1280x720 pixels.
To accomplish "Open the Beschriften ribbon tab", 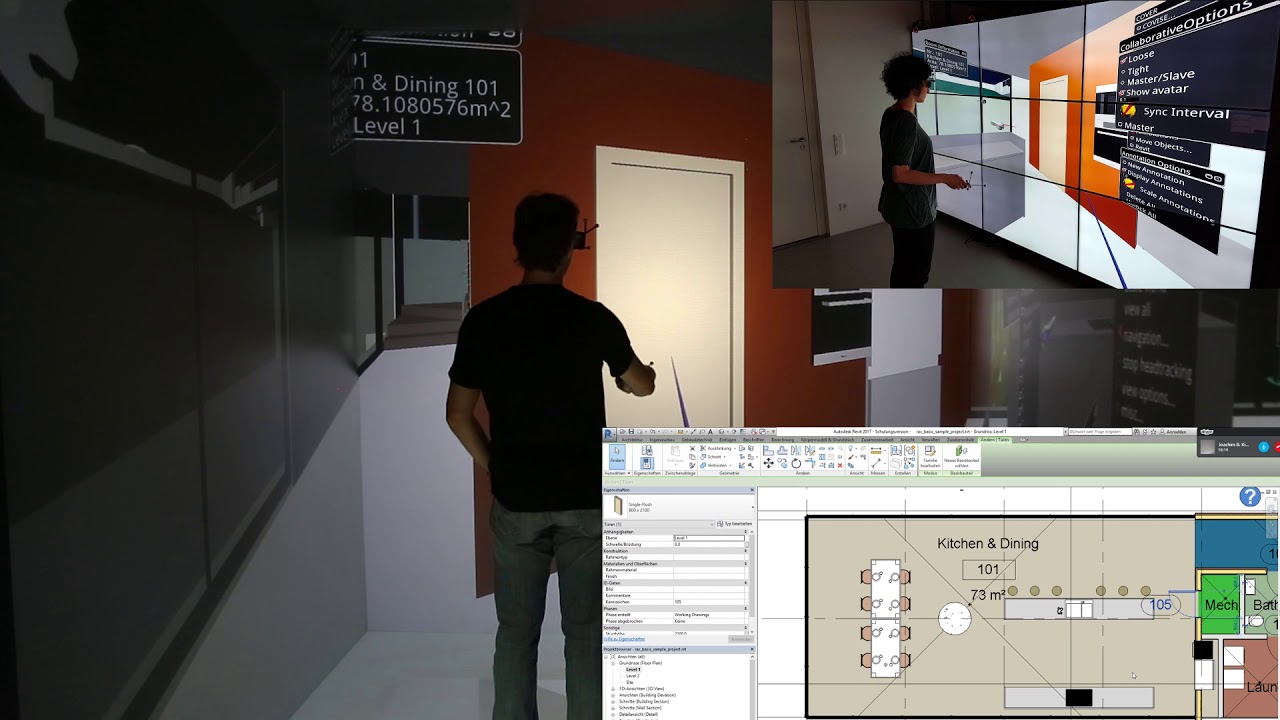I will 754,440.
